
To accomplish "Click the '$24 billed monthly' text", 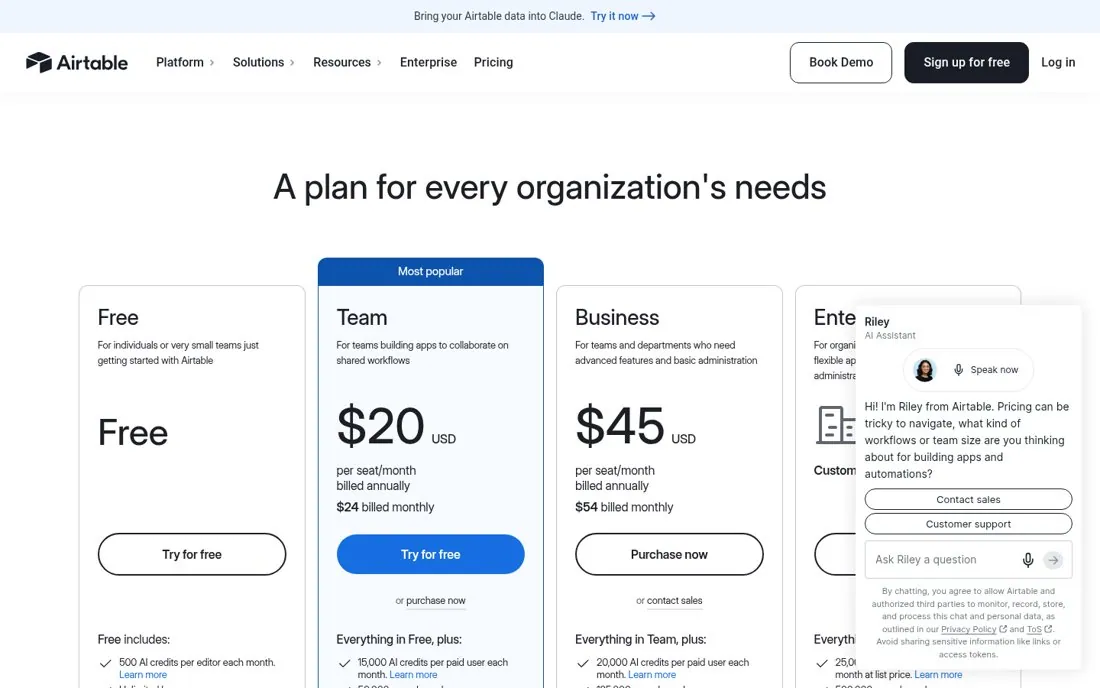I will coord(385,507).
